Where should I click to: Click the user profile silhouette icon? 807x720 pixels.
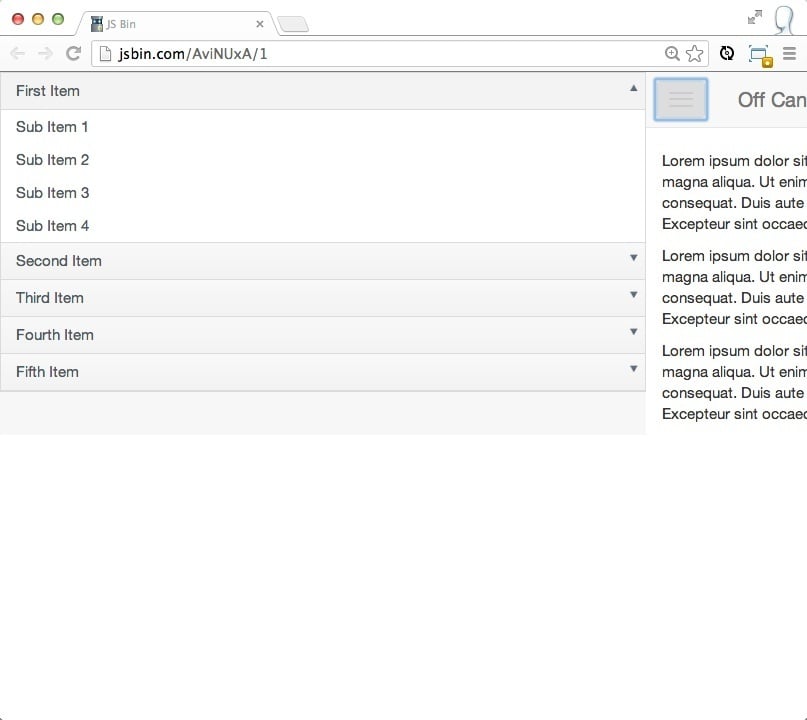tap(785, 20)
